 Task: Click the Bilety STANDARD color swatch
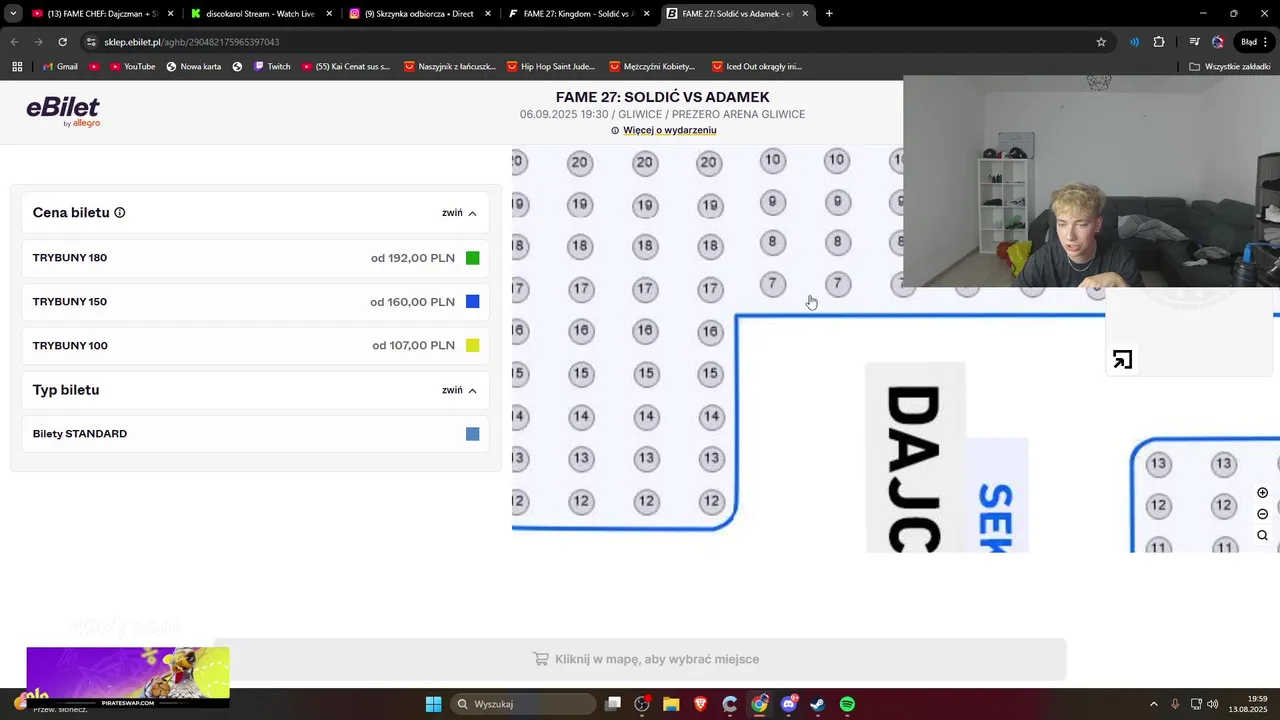473,434
